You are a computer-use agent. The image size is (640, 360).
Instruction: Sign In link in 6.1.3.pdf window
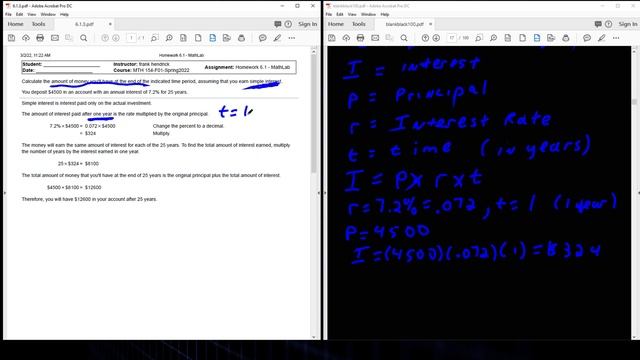coord(307,24)
